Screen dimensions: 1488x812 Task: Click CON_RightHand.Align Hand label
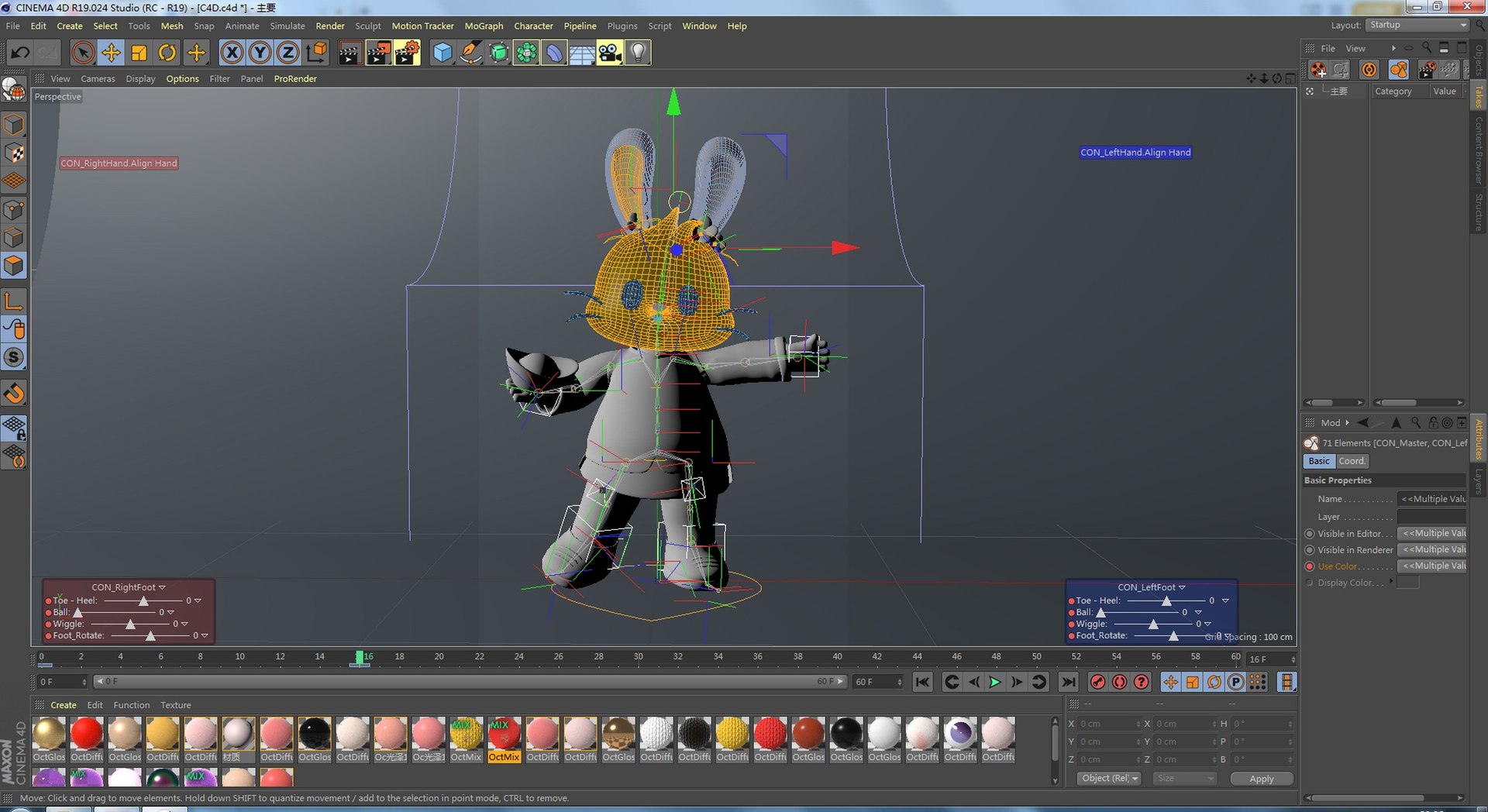(x=119, y=163)
